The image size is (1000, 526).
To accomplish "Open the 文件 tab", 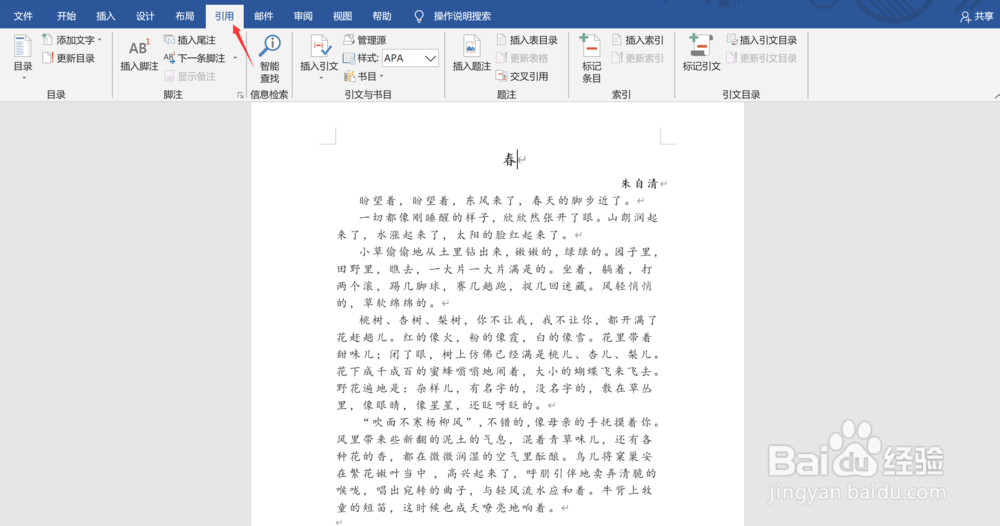I will pos(23,16).
